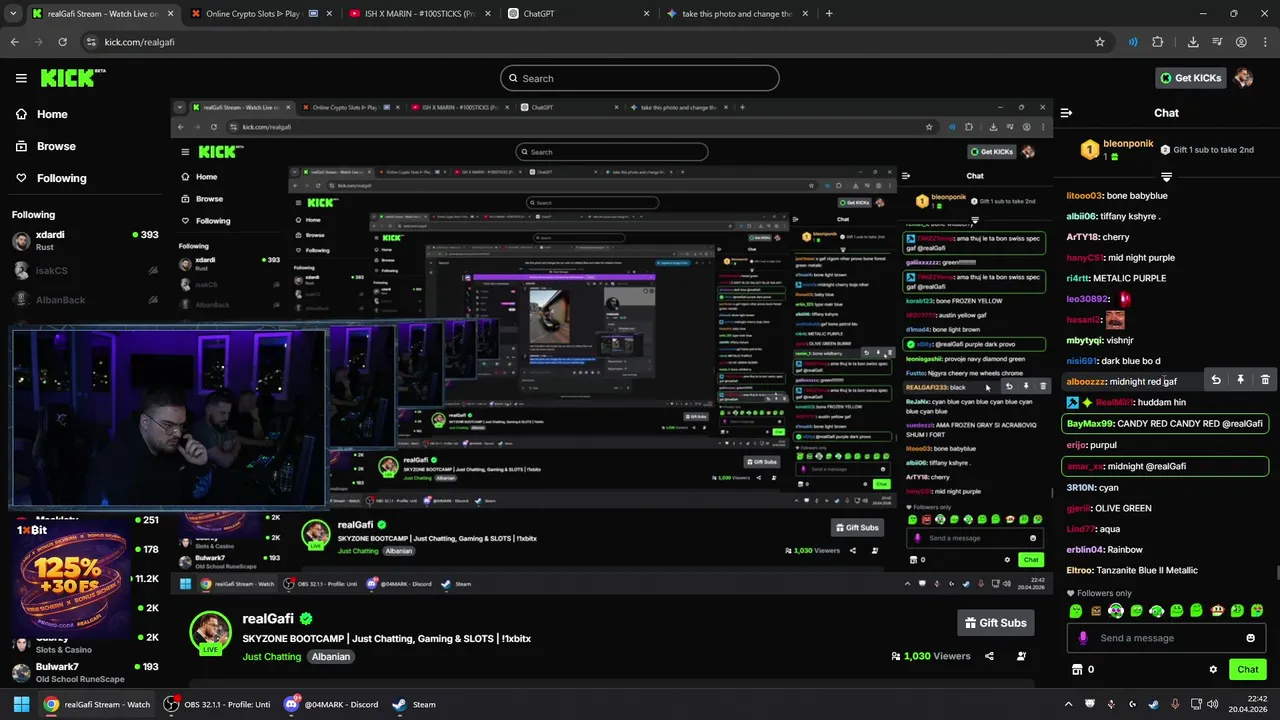Expand the chat leaderboard dropdown arrow
1280x720 pixels.
(1166, 177)
